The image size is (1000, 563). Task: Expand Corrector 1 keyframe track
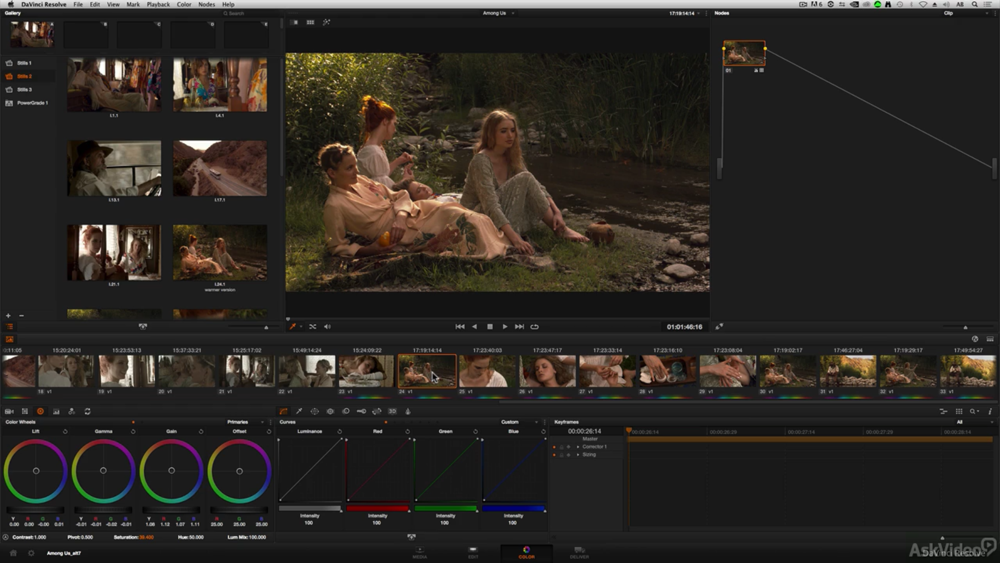point(578,447)
